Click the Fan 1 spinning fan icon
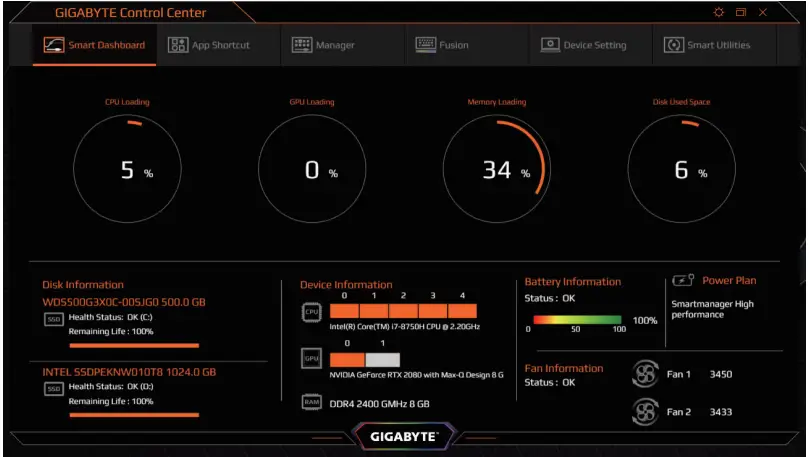 [645, 374]
